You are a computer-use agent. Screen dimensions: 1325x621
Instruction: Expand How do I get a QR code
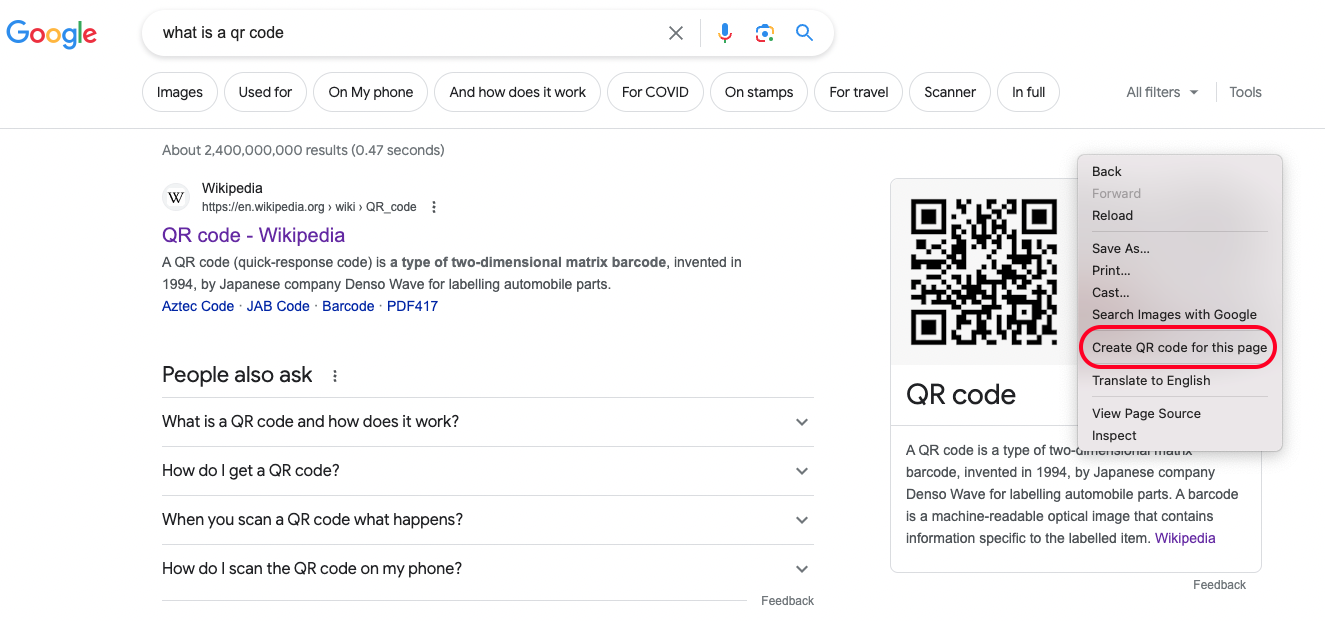pyautogui.click(x=488, y=471)
